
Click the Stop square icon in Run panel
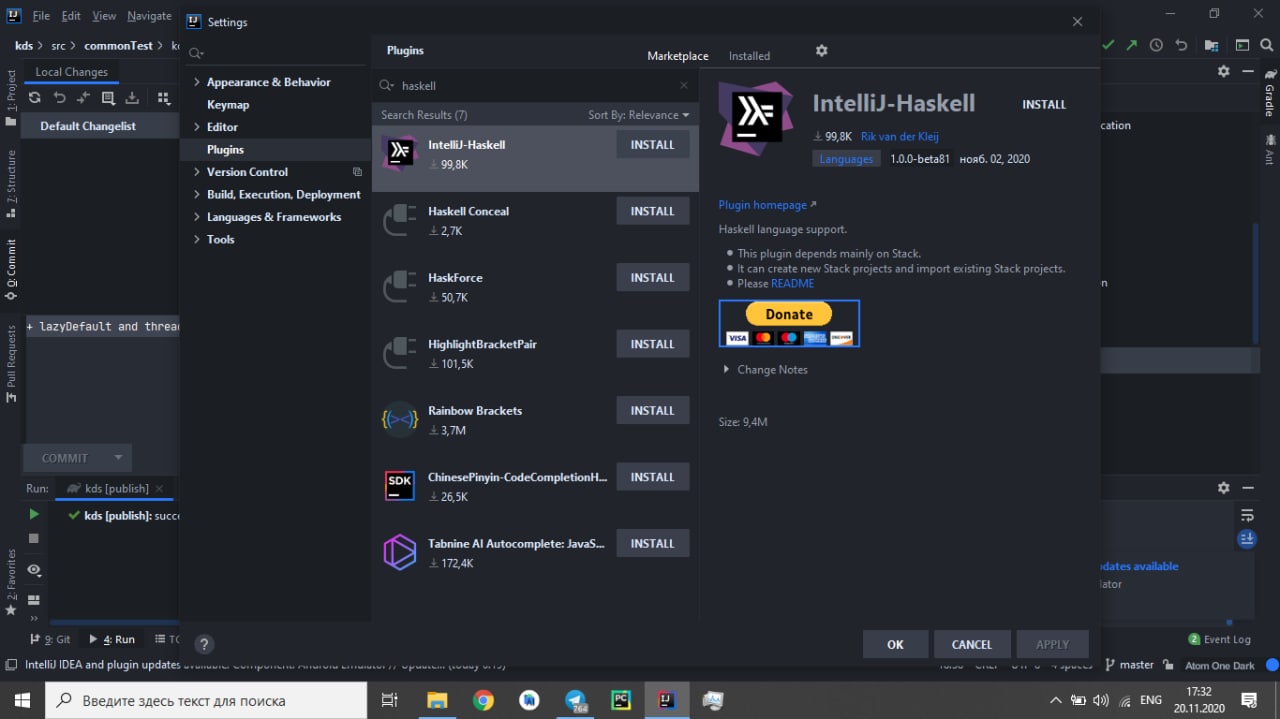[34, 538]
